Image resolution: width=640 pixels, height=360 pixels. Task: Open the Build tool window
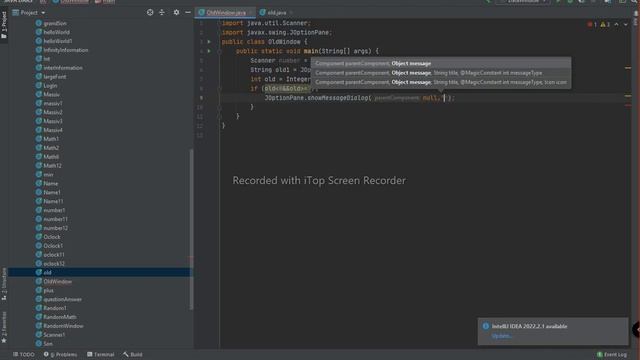(x=133, y=354)
